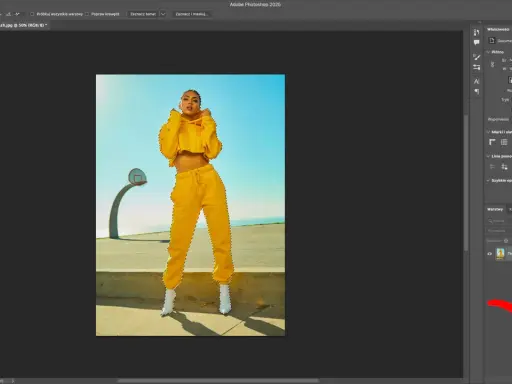The height and width of the screenshot is (384, 512).
Task: Switch to the Właściwości (Properties) panel tab
Action: (498, 30)
